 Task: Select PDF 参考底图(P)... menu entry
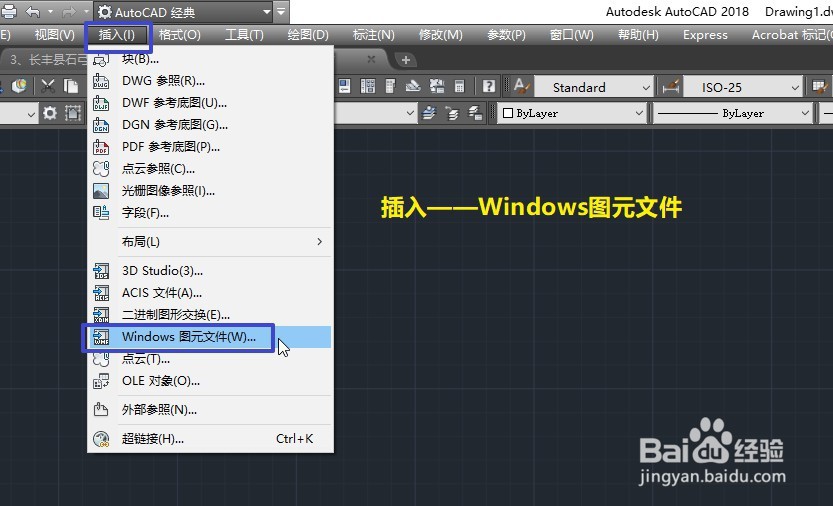210,147
